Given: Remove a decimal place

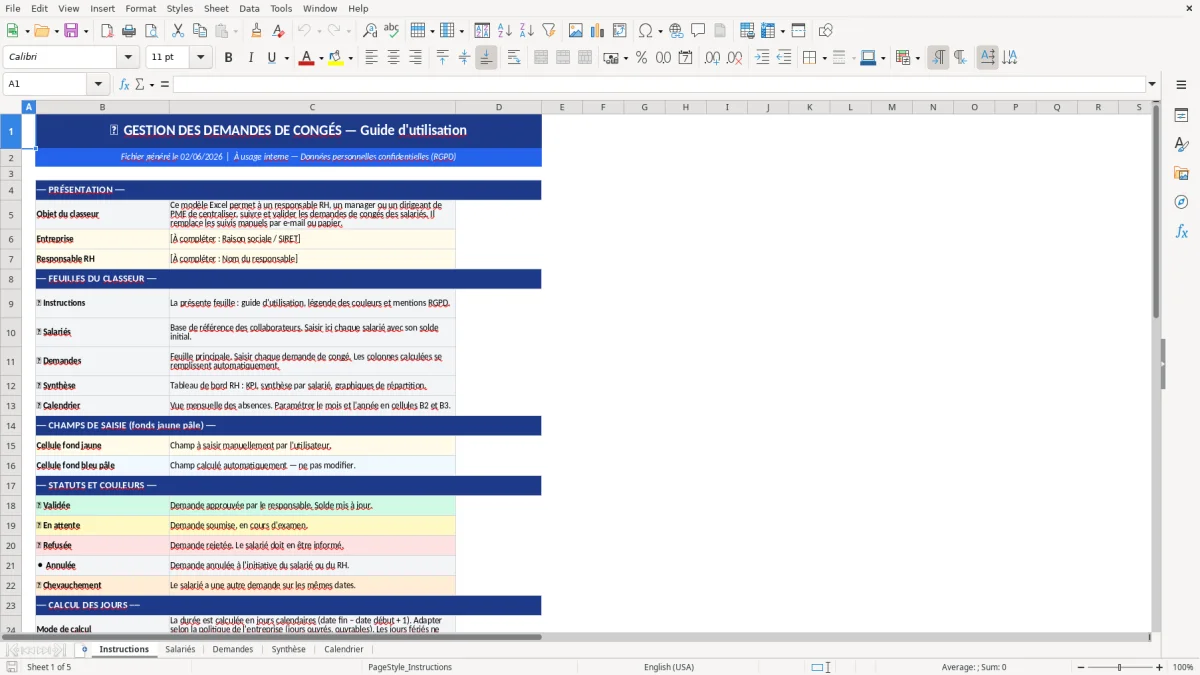Looking at the screenshot, I should 734,58.
